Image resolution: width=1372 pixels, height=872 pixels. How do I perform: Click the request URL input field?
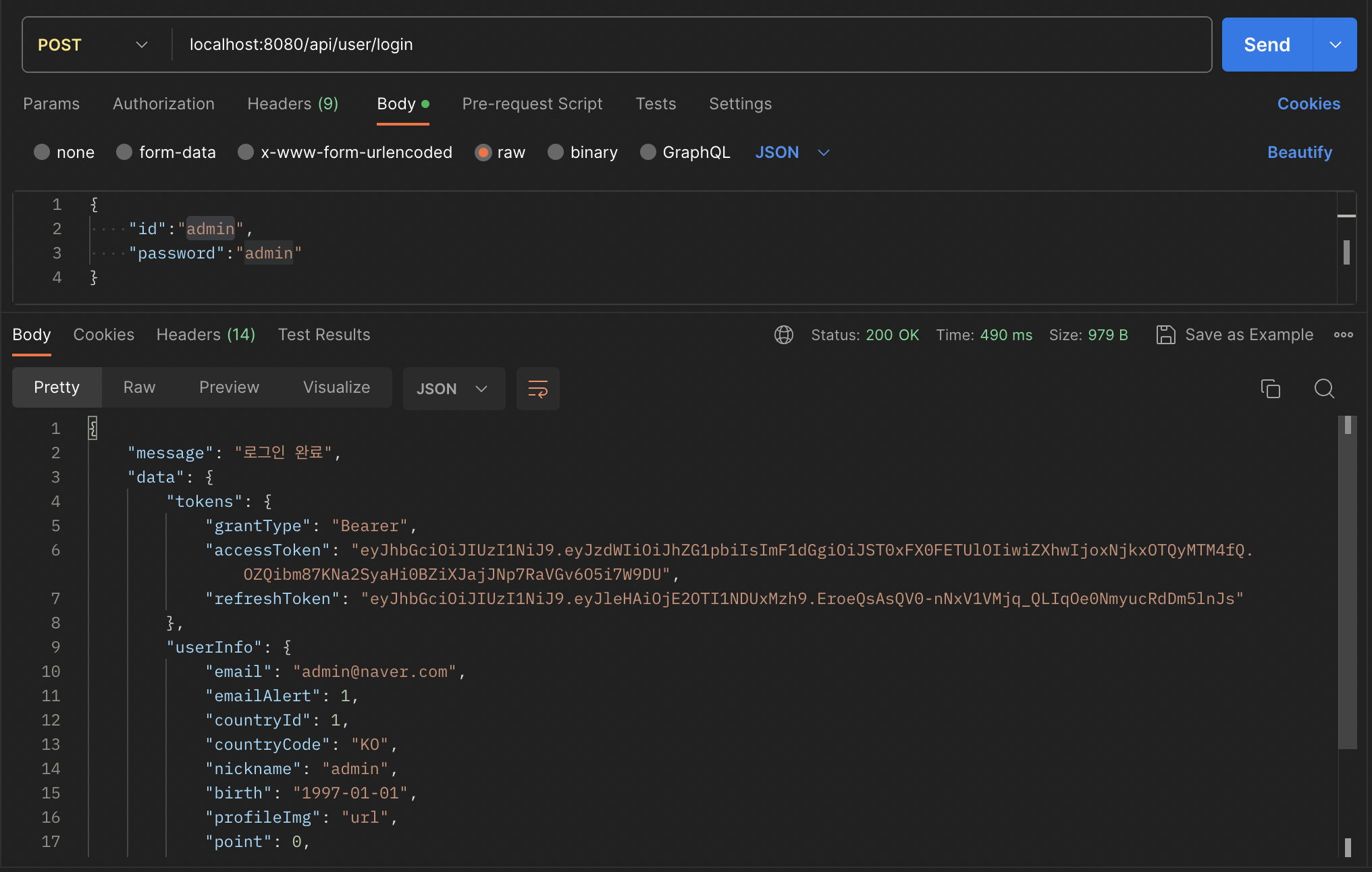click(691, 45)
